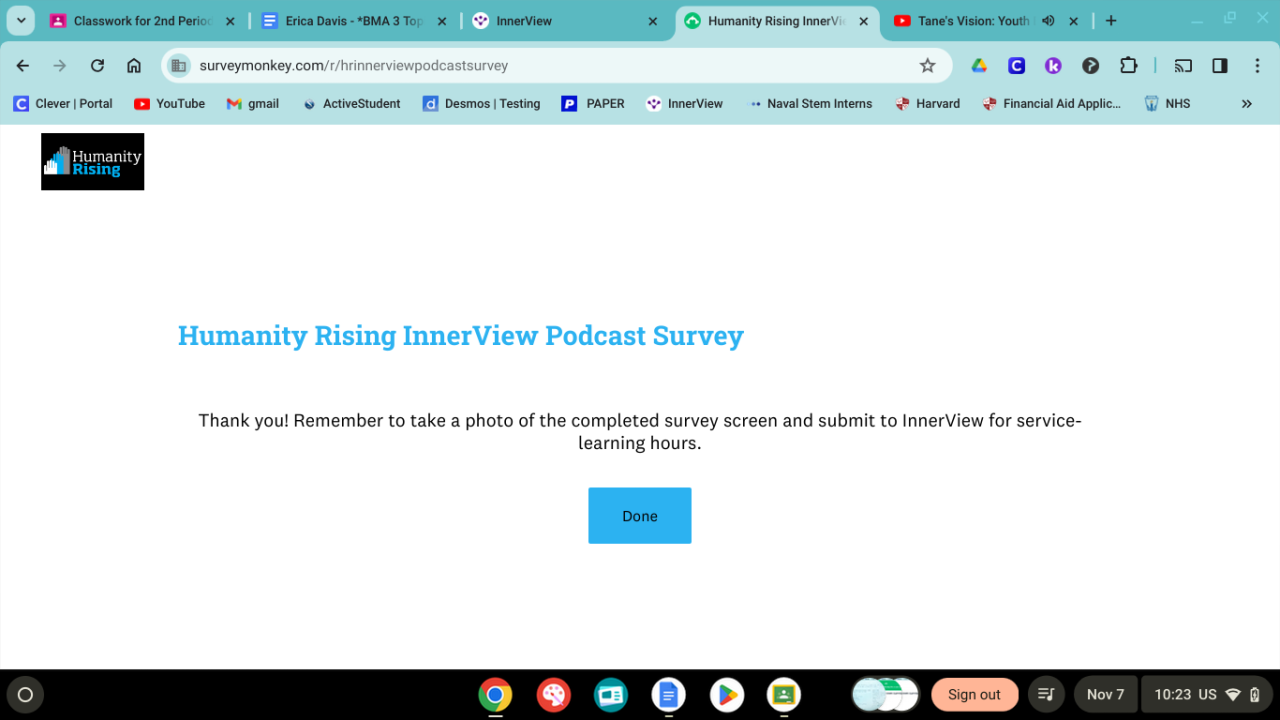Toggle the browser side panel
1280x720 pixels.
(x=1220, y=66)
